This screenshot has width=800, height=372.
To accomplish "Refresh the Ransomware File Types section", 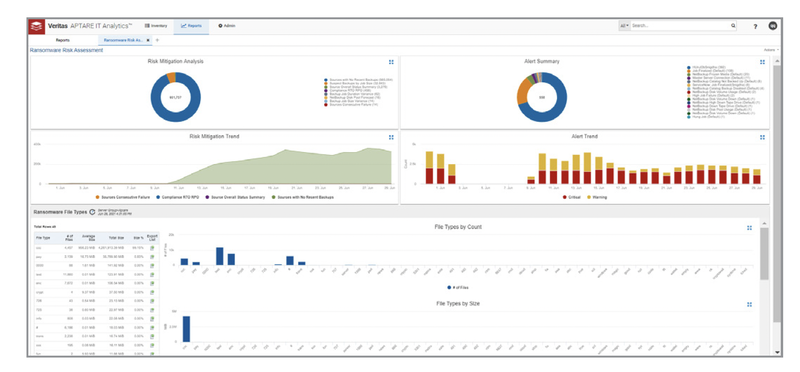I will [92, 212].
